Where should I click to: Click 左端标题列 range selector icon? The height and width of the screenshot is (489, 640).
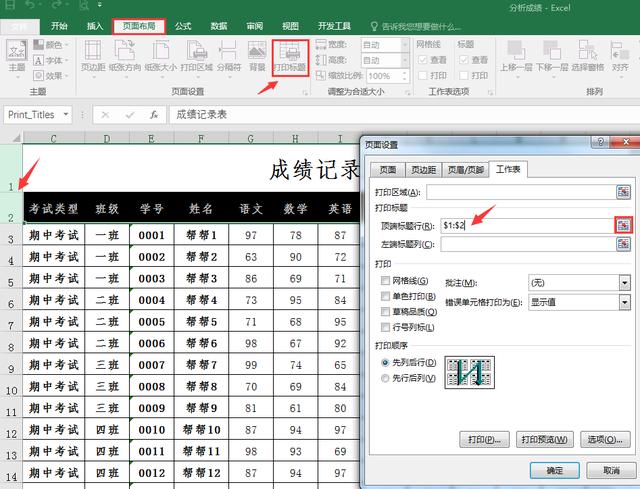coord(623,244)
